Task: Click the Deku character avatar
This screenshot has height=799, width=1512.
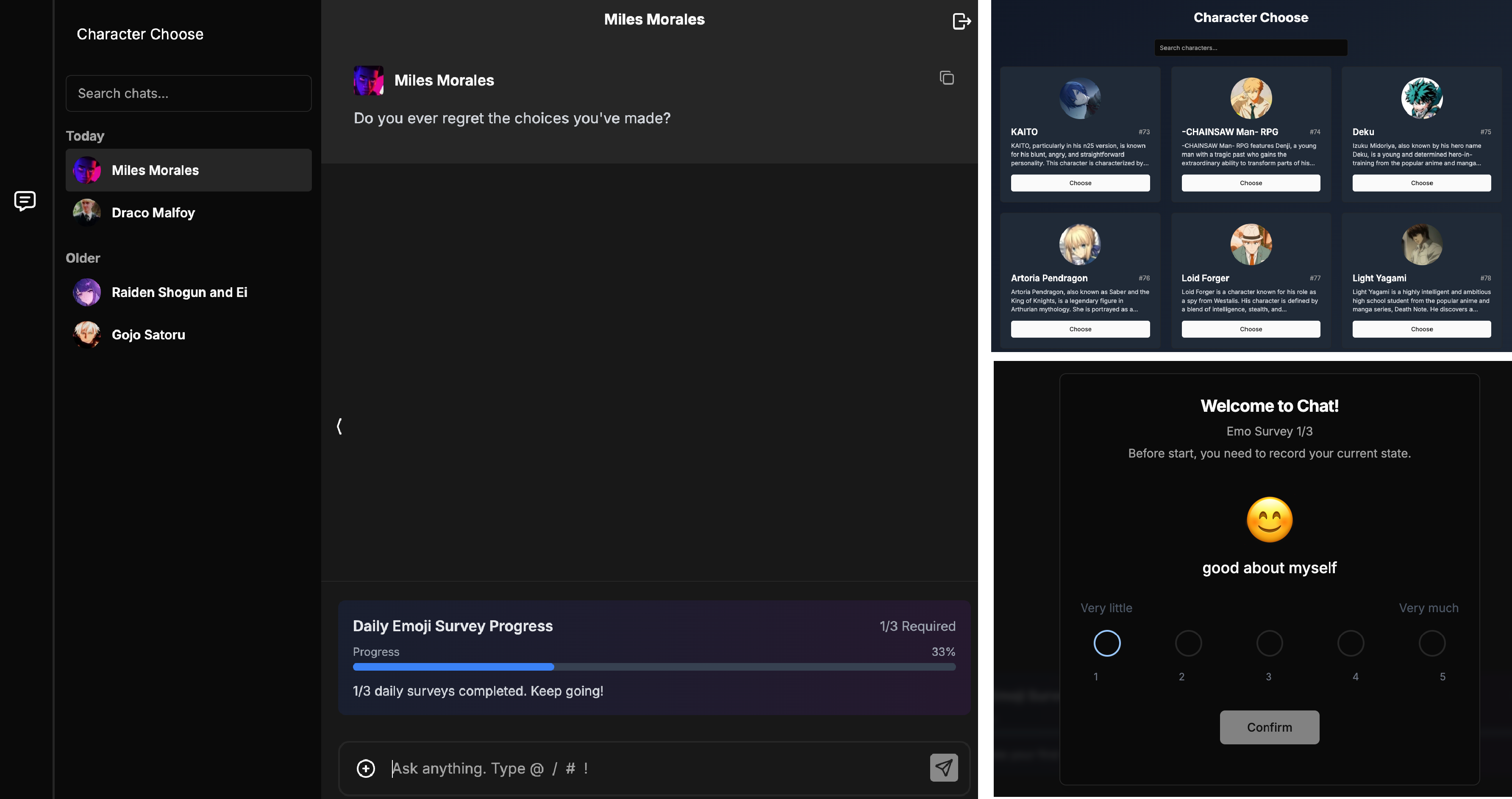Action: click(x=1421, y=98)
